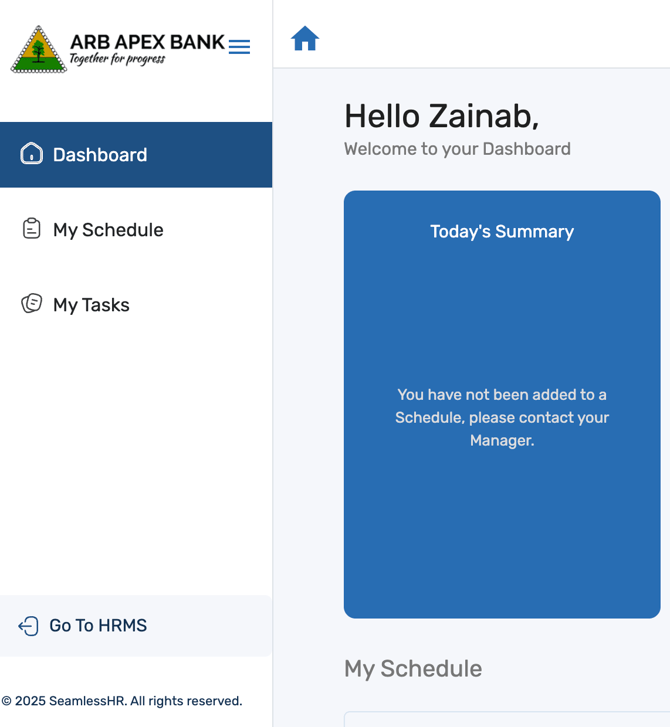670x727 pixels.
Task: Click the Together for progress tagline
Action: point(117,59)
